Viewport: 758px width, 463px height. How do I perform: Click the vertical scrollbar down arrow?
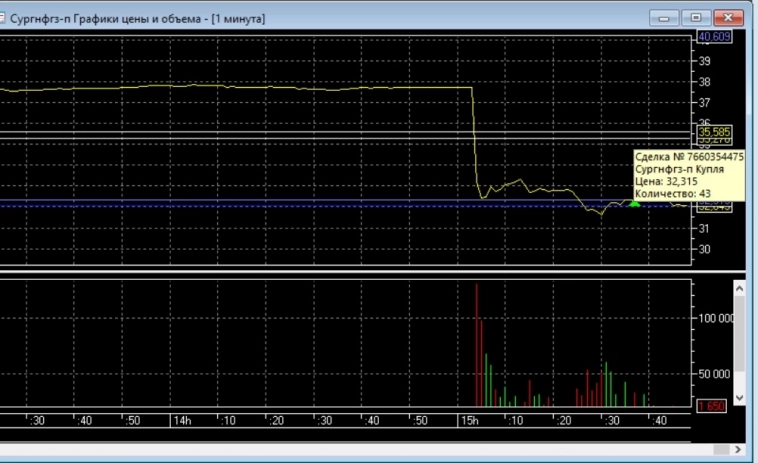(740, 398)
